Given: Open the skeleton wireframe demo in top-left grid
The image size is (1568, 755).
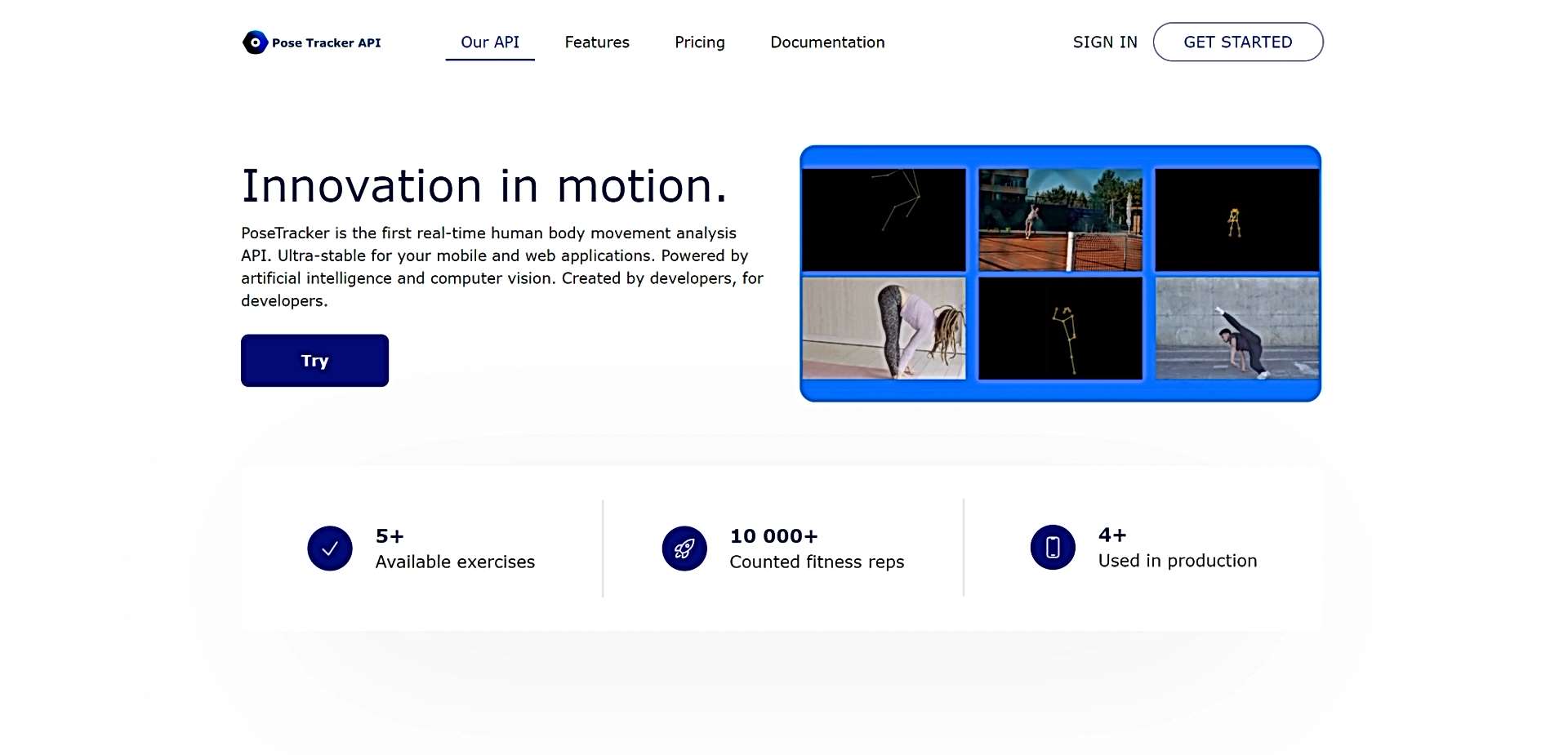Looking at the screenshot, I should point(884,219).
